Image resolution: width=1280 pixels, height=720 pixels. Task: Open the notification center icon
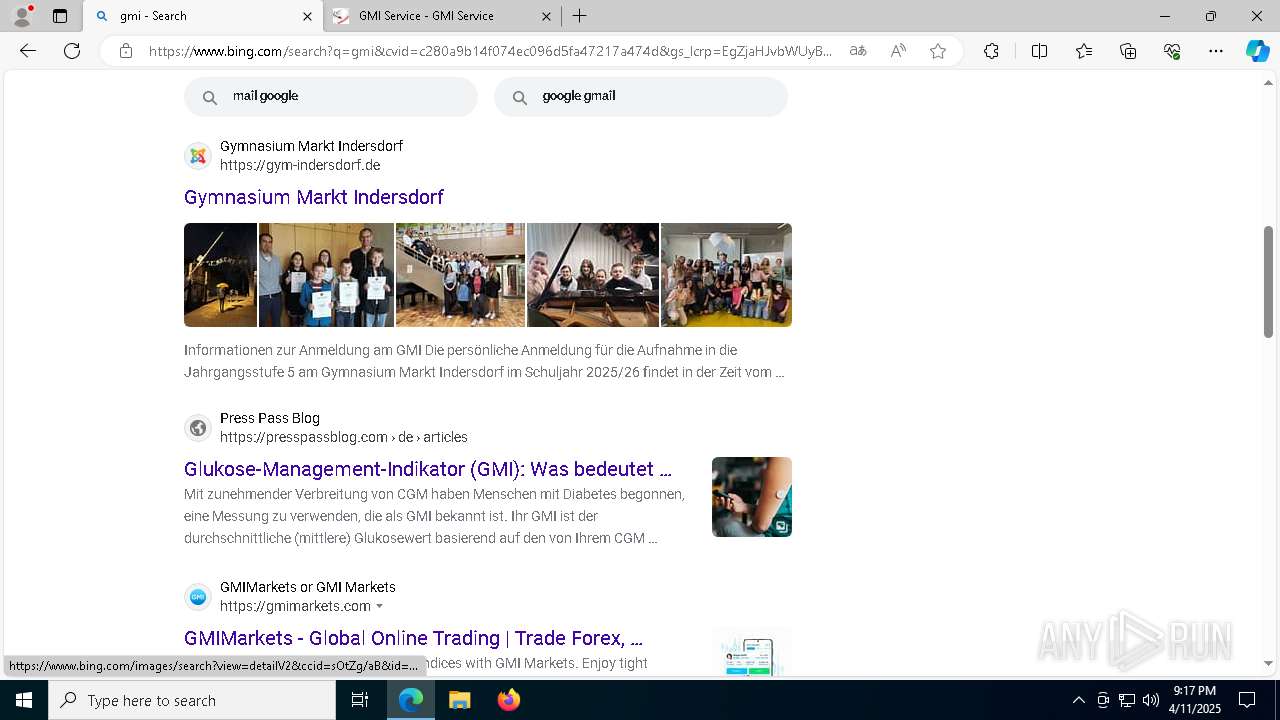1248,700
